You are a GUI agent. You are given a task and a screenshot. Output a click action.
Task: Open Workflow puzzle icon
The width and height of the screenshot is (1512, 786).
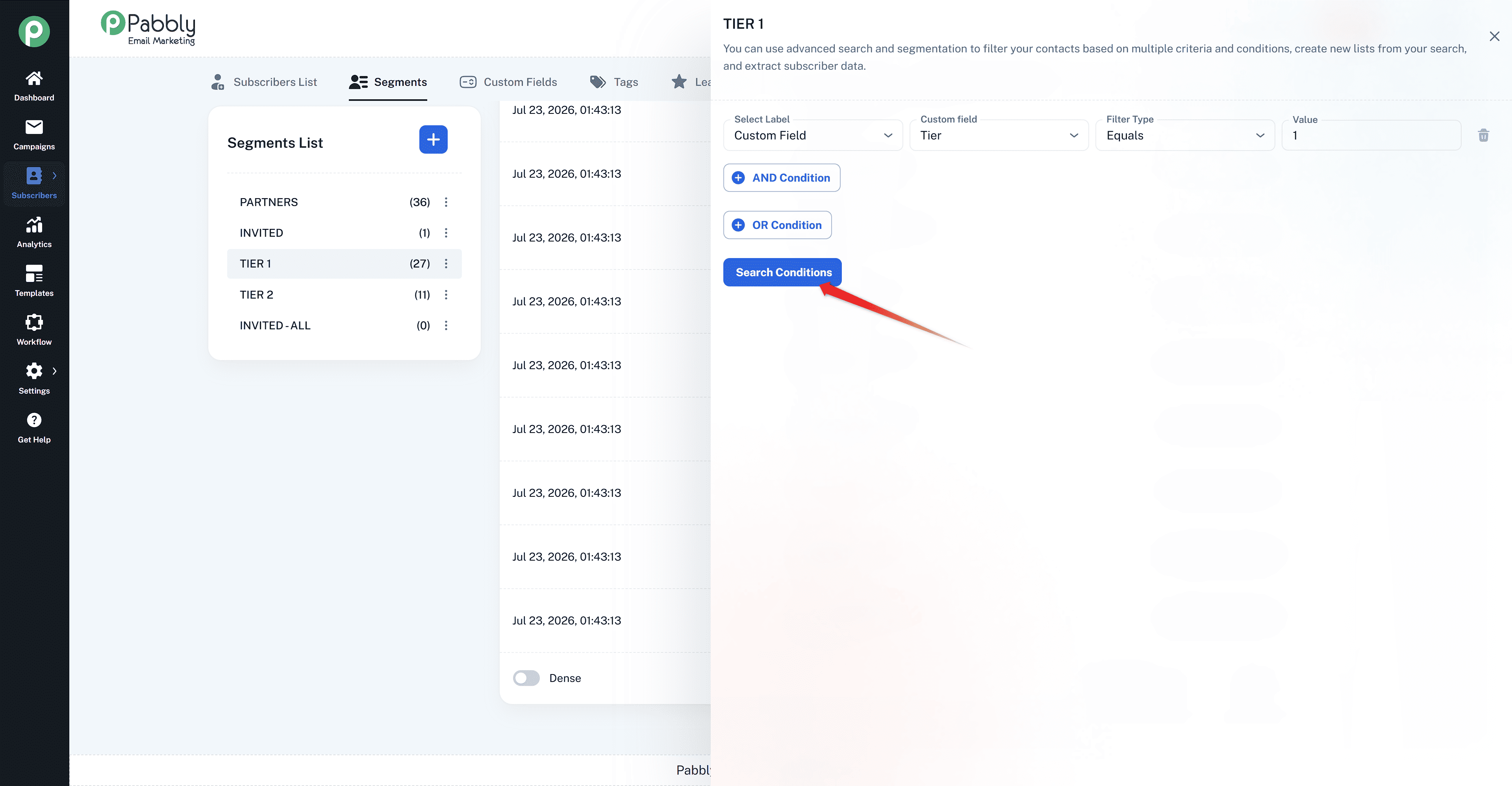[x=34, y=322]
